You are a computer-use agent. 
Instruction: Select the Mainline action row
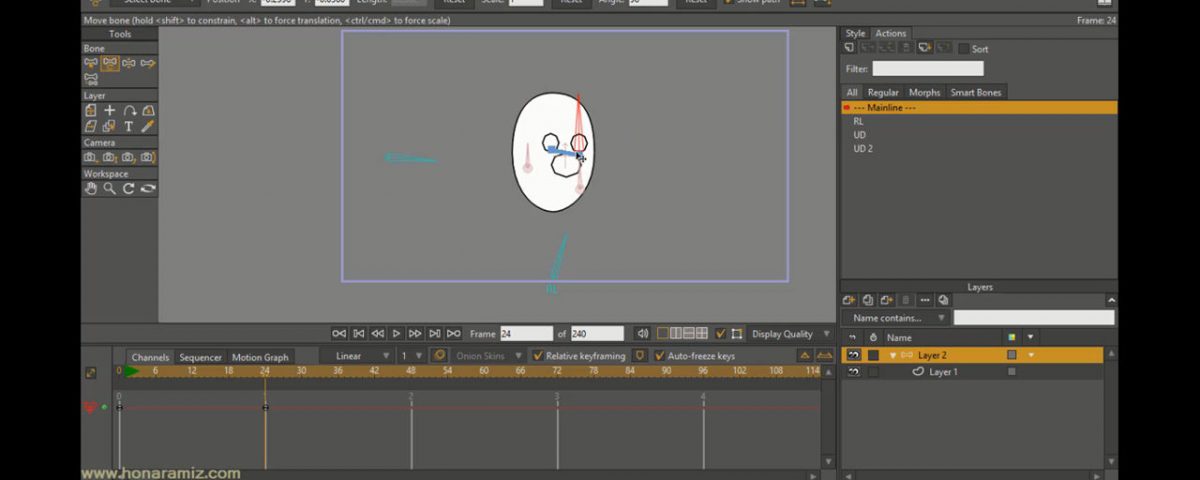pos(979,107)
